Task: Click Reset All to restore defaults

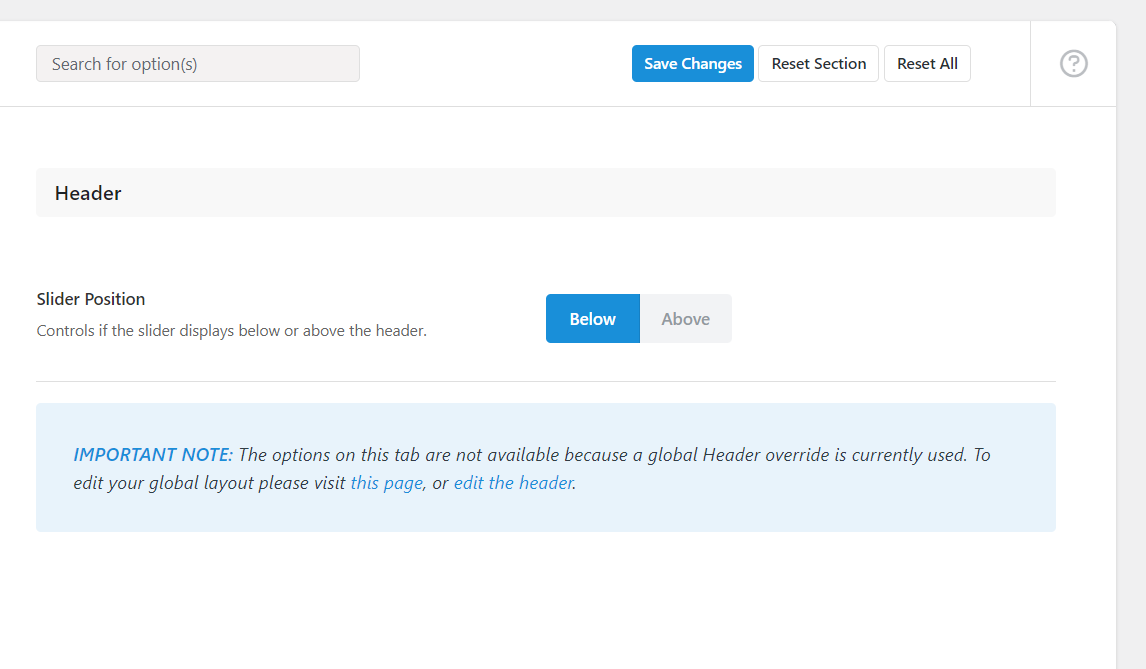Action: 927,64
